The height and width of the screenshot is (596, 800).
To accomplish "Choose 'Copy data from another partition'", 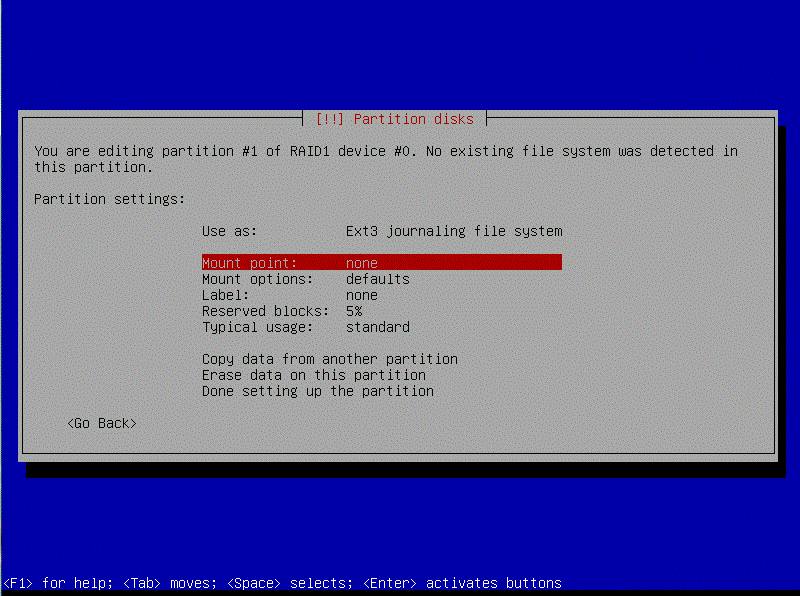I will (330, 359).
